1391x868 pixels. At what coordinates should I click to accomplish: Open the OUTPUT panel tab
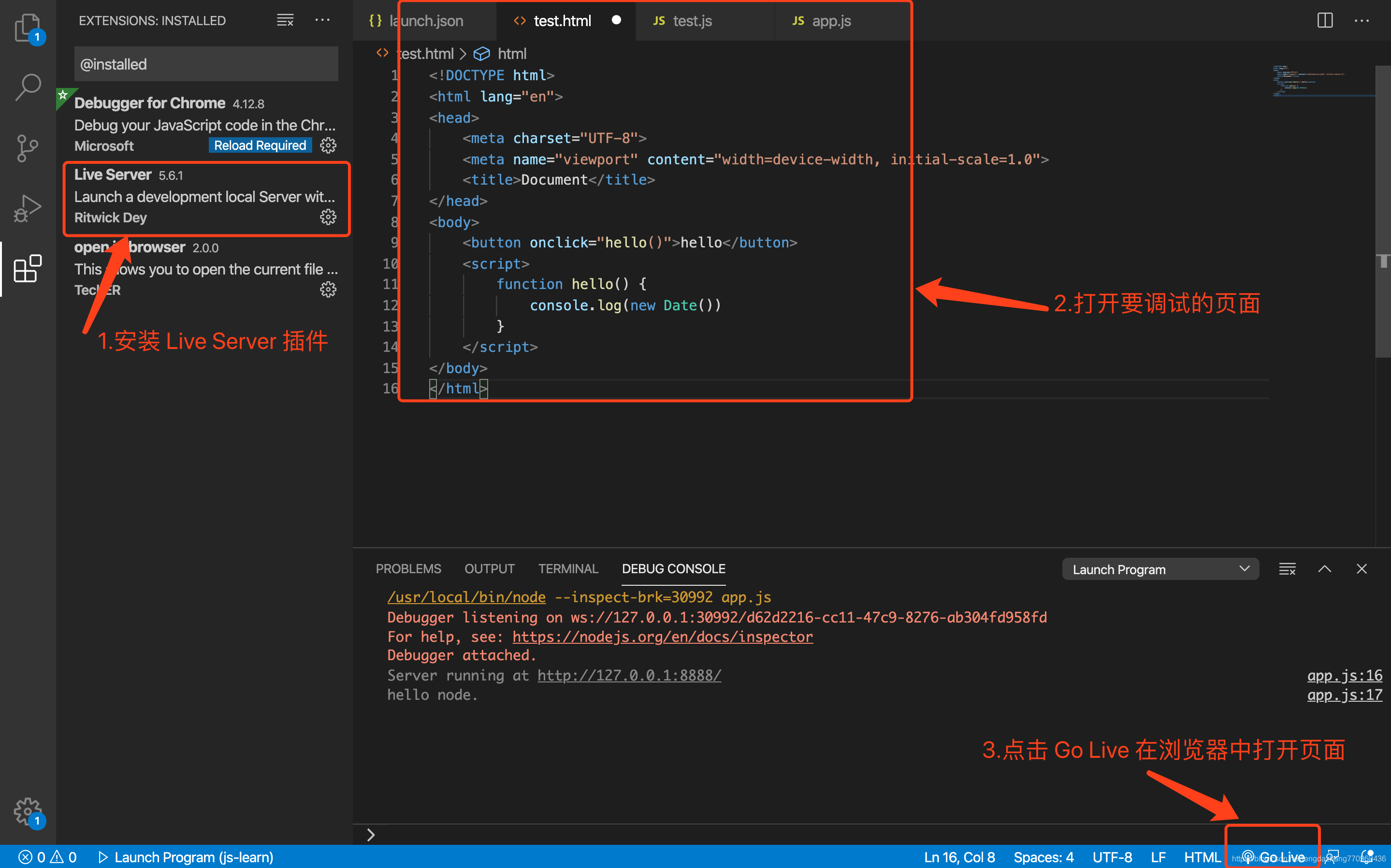(x=490, y=569)
